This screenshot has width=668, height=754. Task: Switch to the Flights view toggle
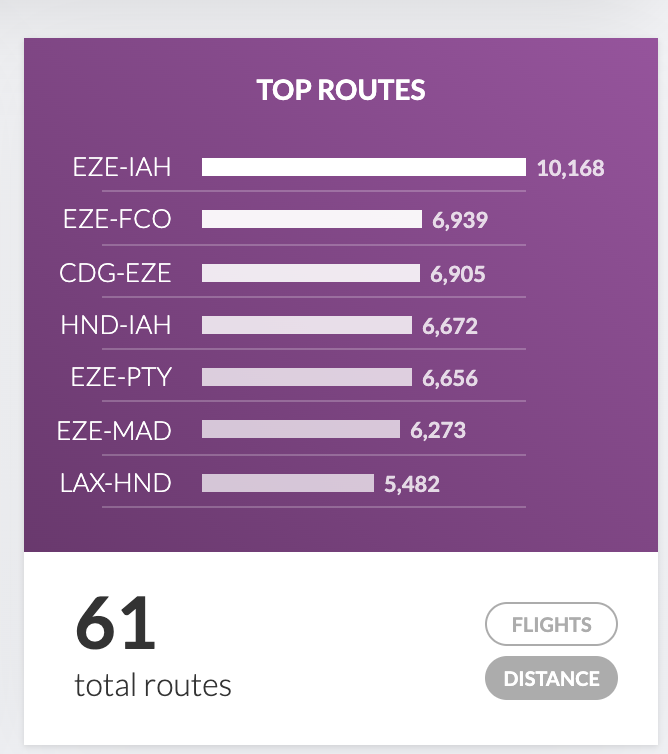coord(551,625)
